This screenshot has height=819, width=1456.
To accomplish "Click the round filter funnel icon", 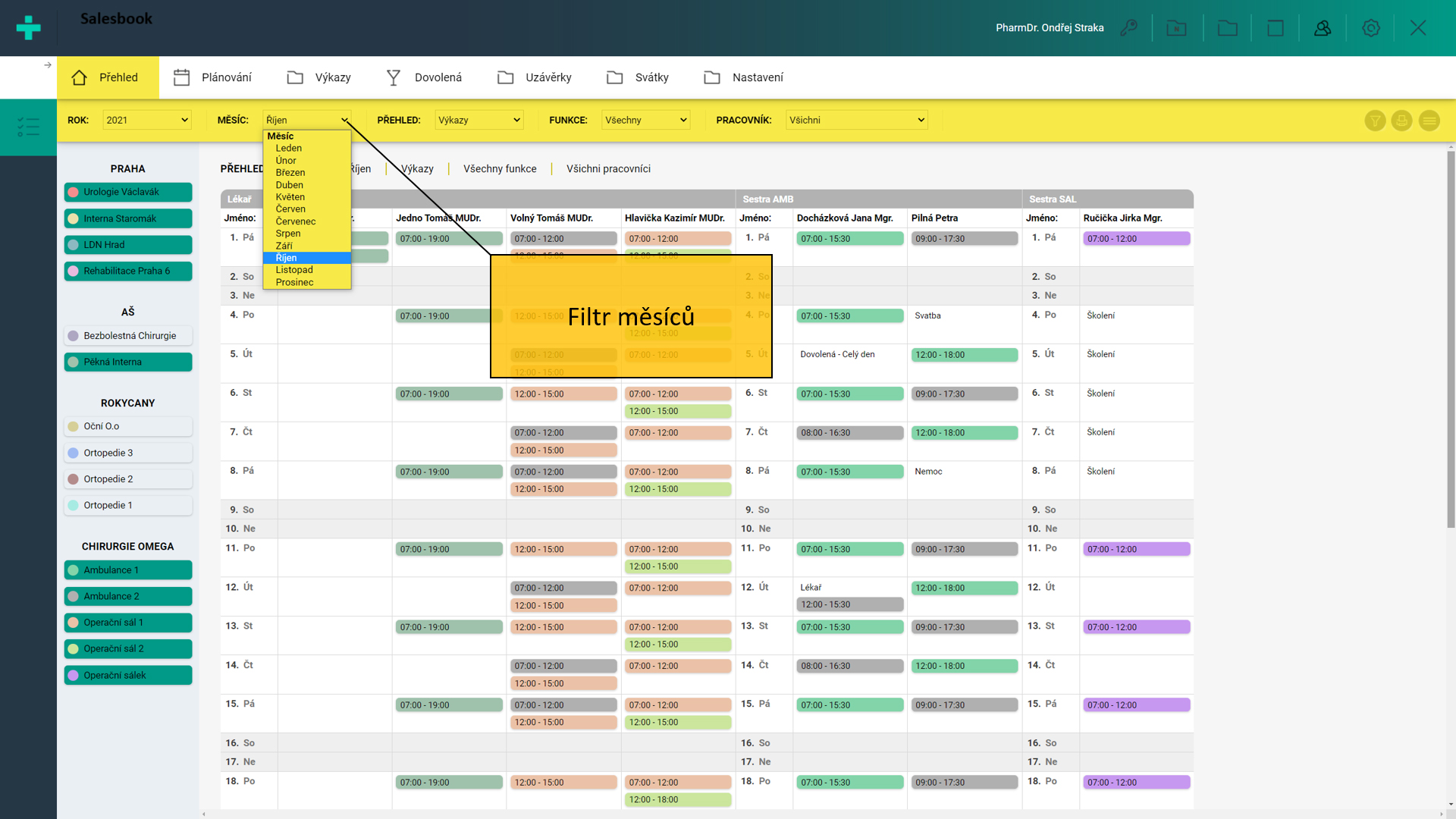I will coord(1375,121).
